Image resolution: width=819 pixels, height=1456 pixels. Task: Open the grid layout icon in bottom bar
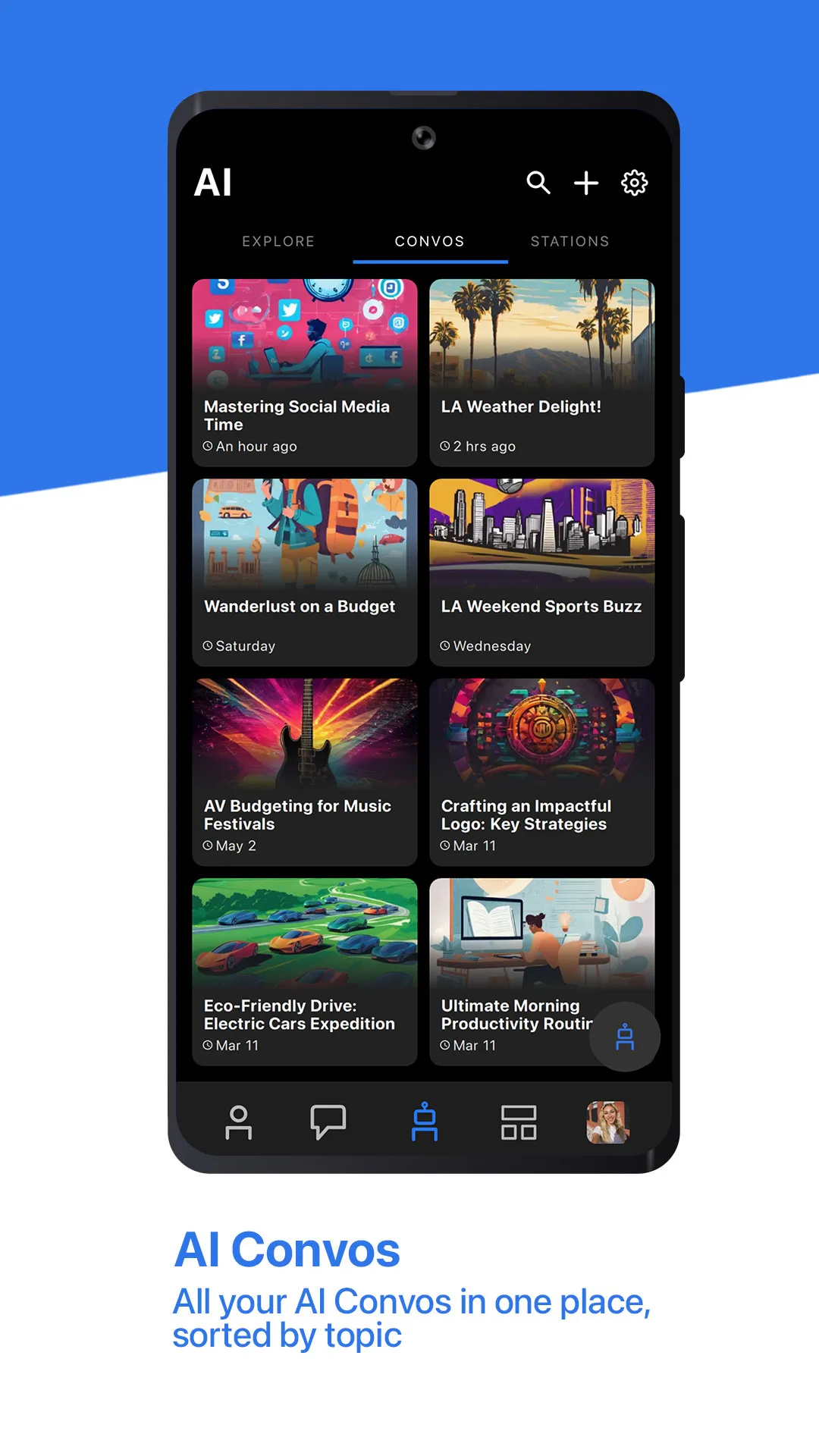pos(519,1122)
